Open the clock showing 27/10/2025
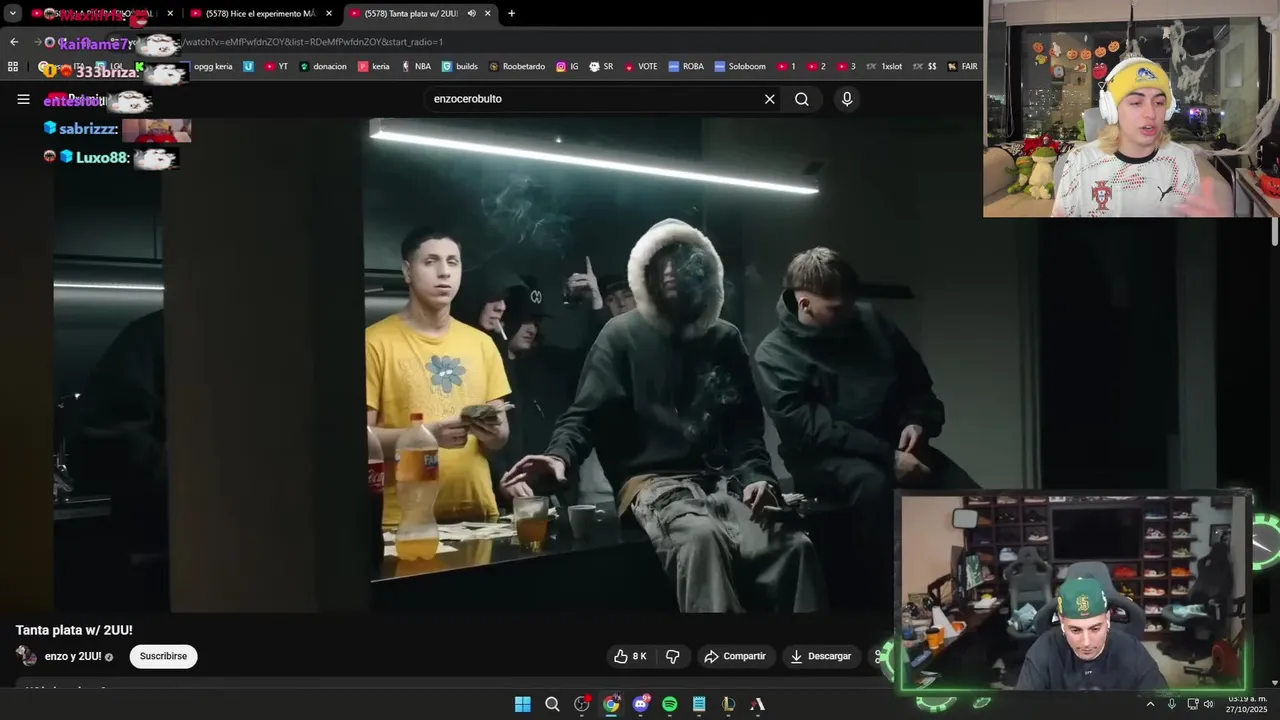 pyautogui.click(x=1247, y=704)
